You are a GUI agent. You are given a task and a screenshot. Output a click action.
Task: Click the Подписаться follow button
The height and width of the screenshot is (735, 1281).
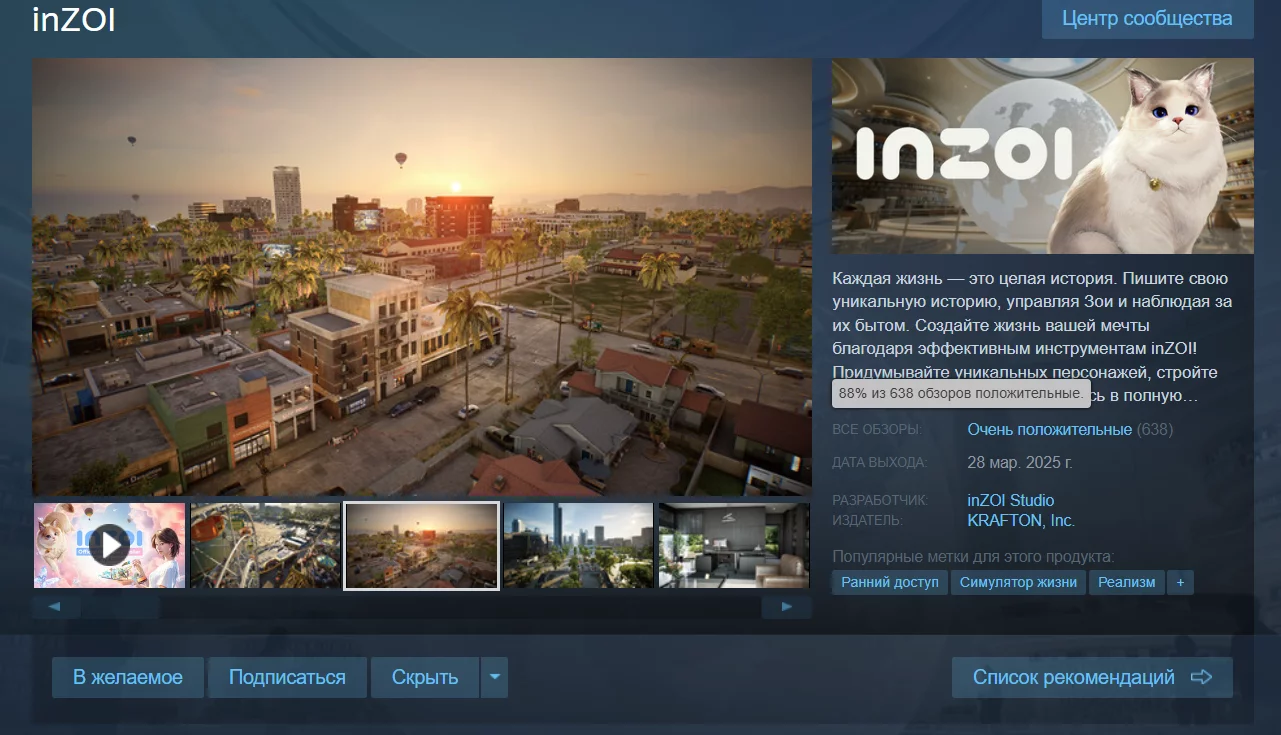(x=287, y=677)
